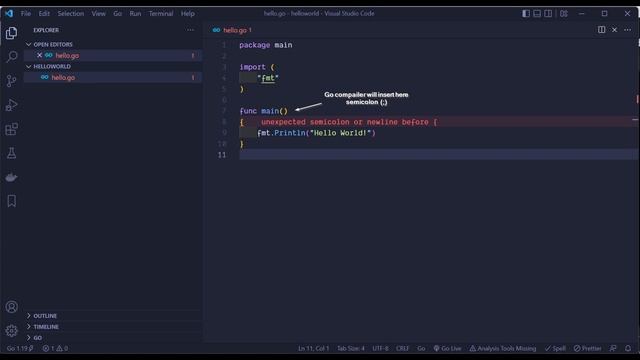The height and width of the screenshot is (360, 640).
Task: Toggle primary side bar layout
Action: [x=526, y=13]
